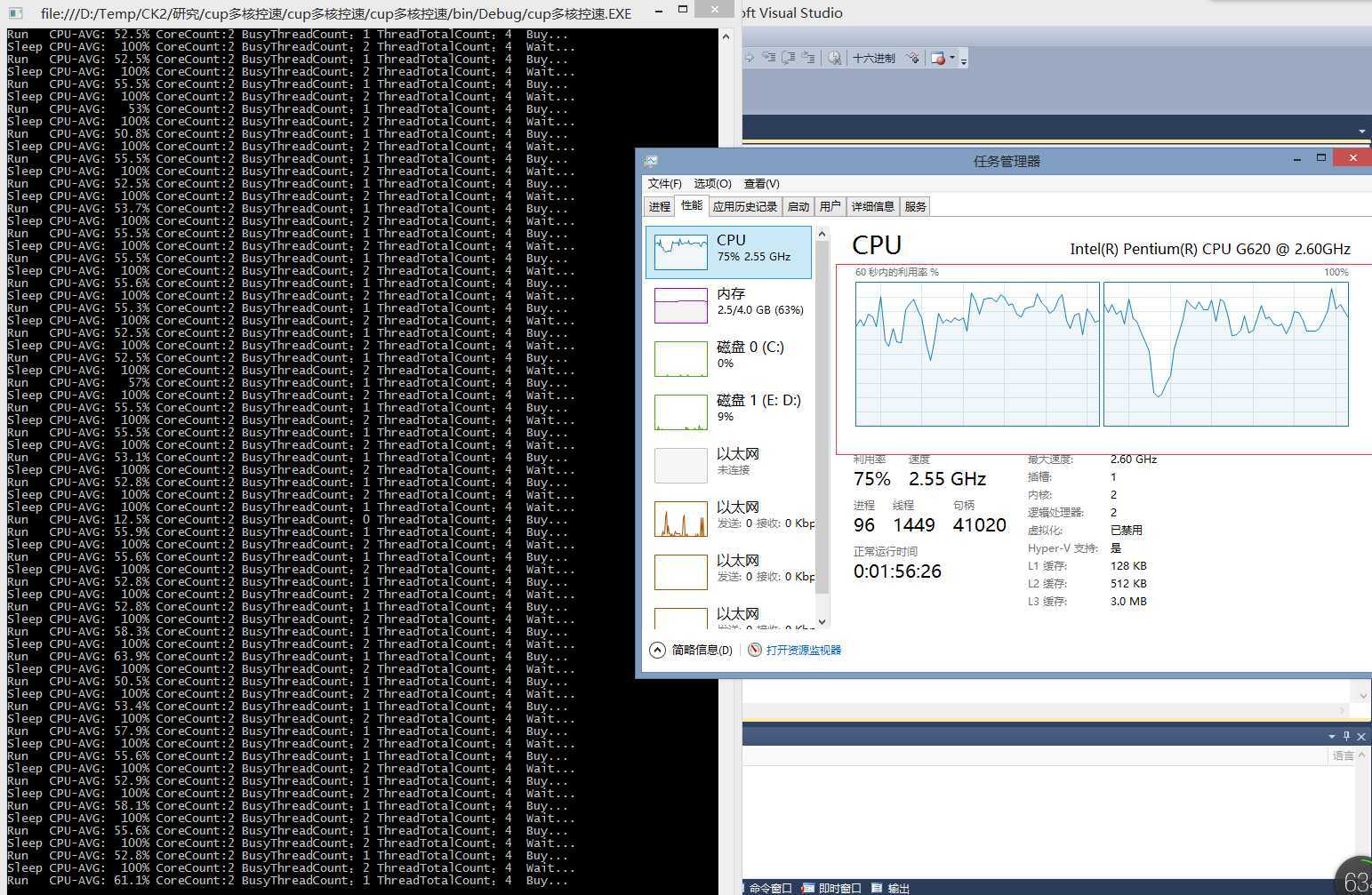Select the CPU 75% 2.55 GHz resource entry
Image resolution: width=1372 pixels, height=895 pixels.
click(729, 252)
